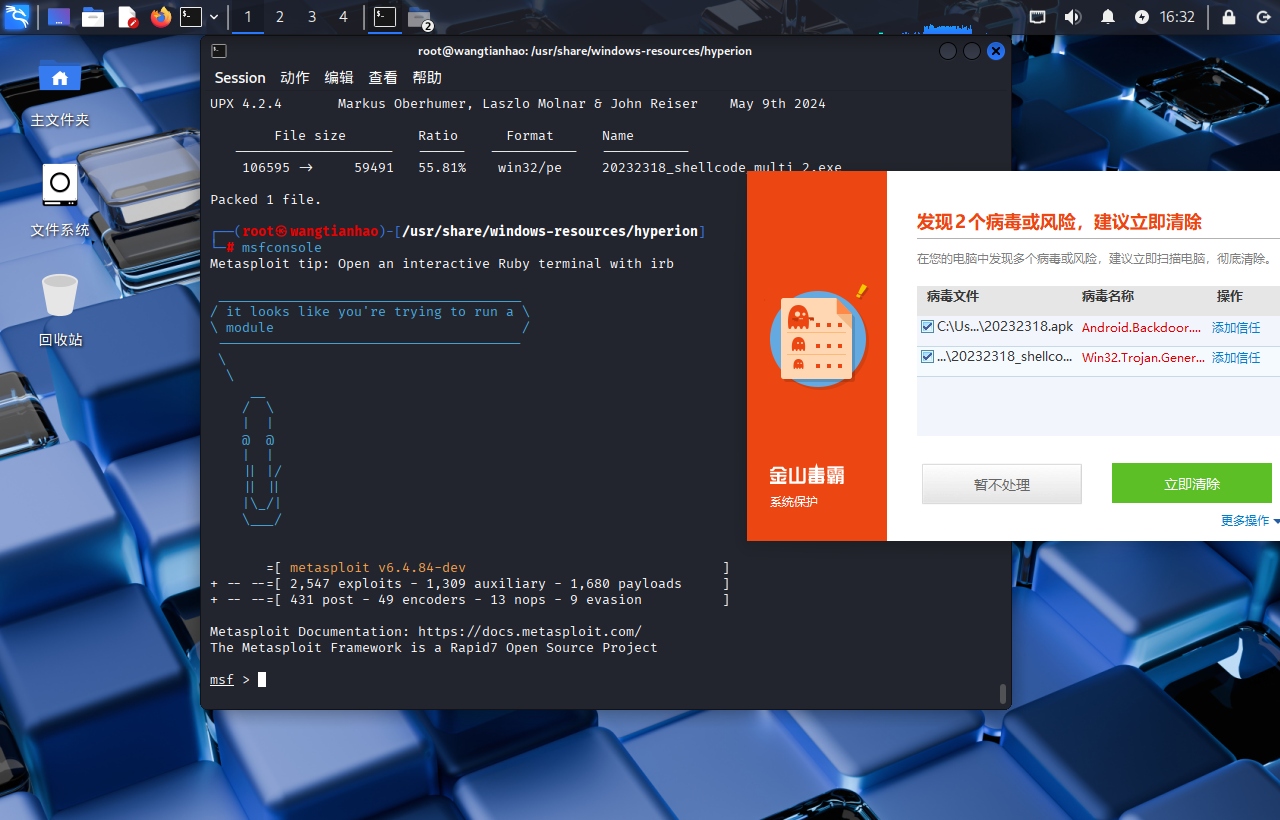Open the 动作 menu in terminal
This screenshot has width=1280, height=820.
(x=295, y=78)
